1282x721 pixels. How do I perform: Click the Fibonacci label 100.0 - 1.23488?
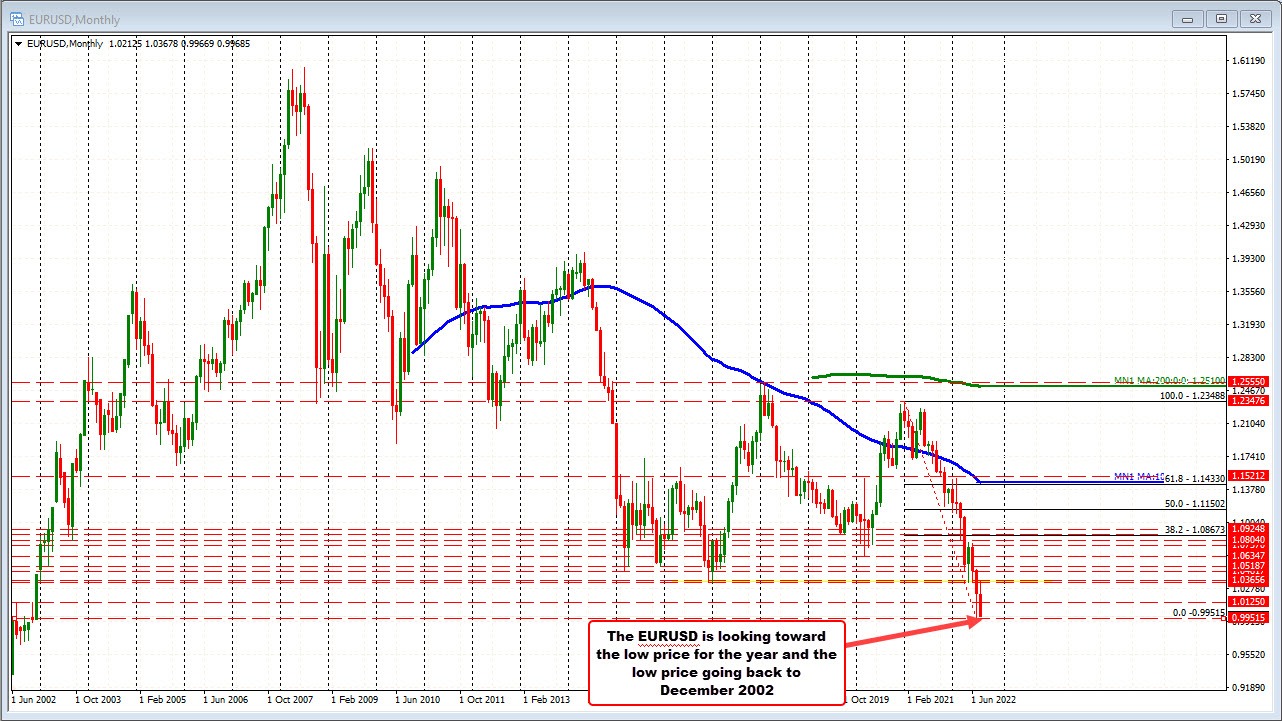[1192, 396]
